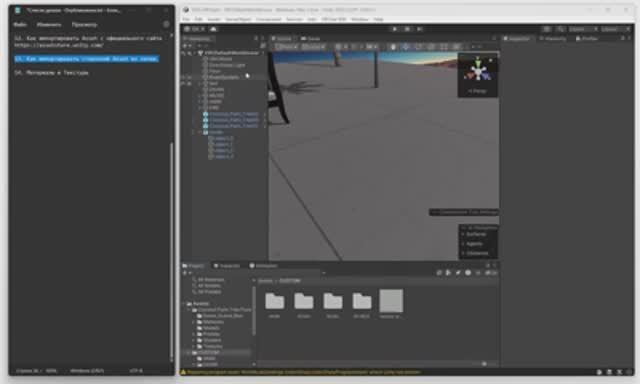Click the gray texture asset thumbnail
Image resolution: width=640 pixels, height=384 pixels.
point(391,301)
